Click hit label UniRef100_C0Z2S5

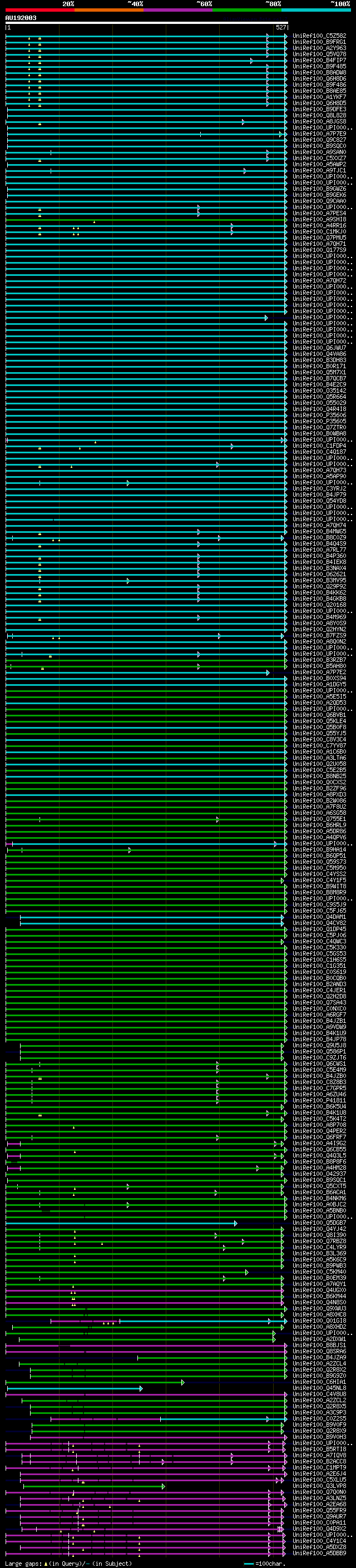click(319, 1418)
